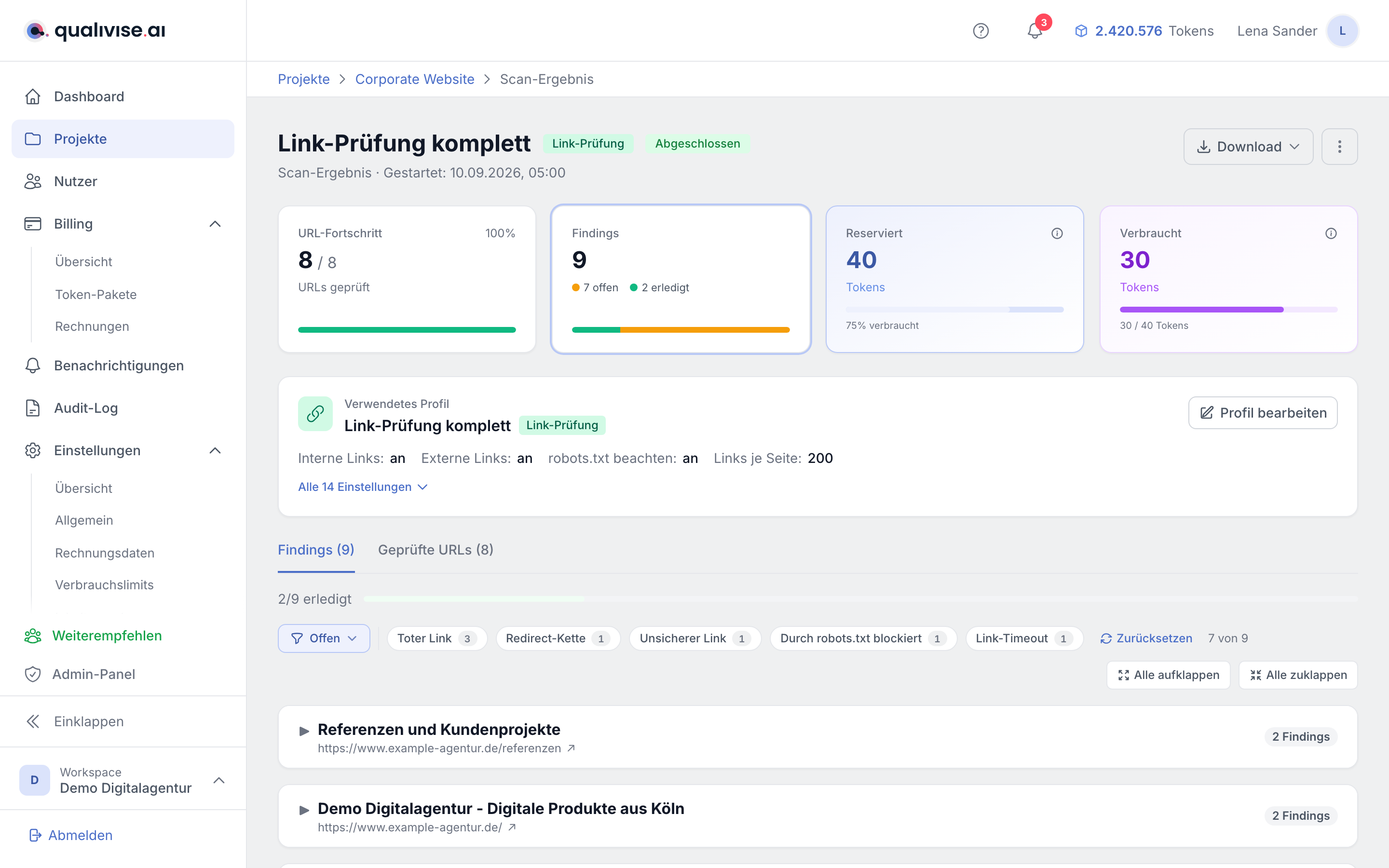The width and height of the screenshot is (1389, 868).
Task: Expand Demo Digitalagentur Köln findings row
Action: pyautogui.click(x=817, y=816)
